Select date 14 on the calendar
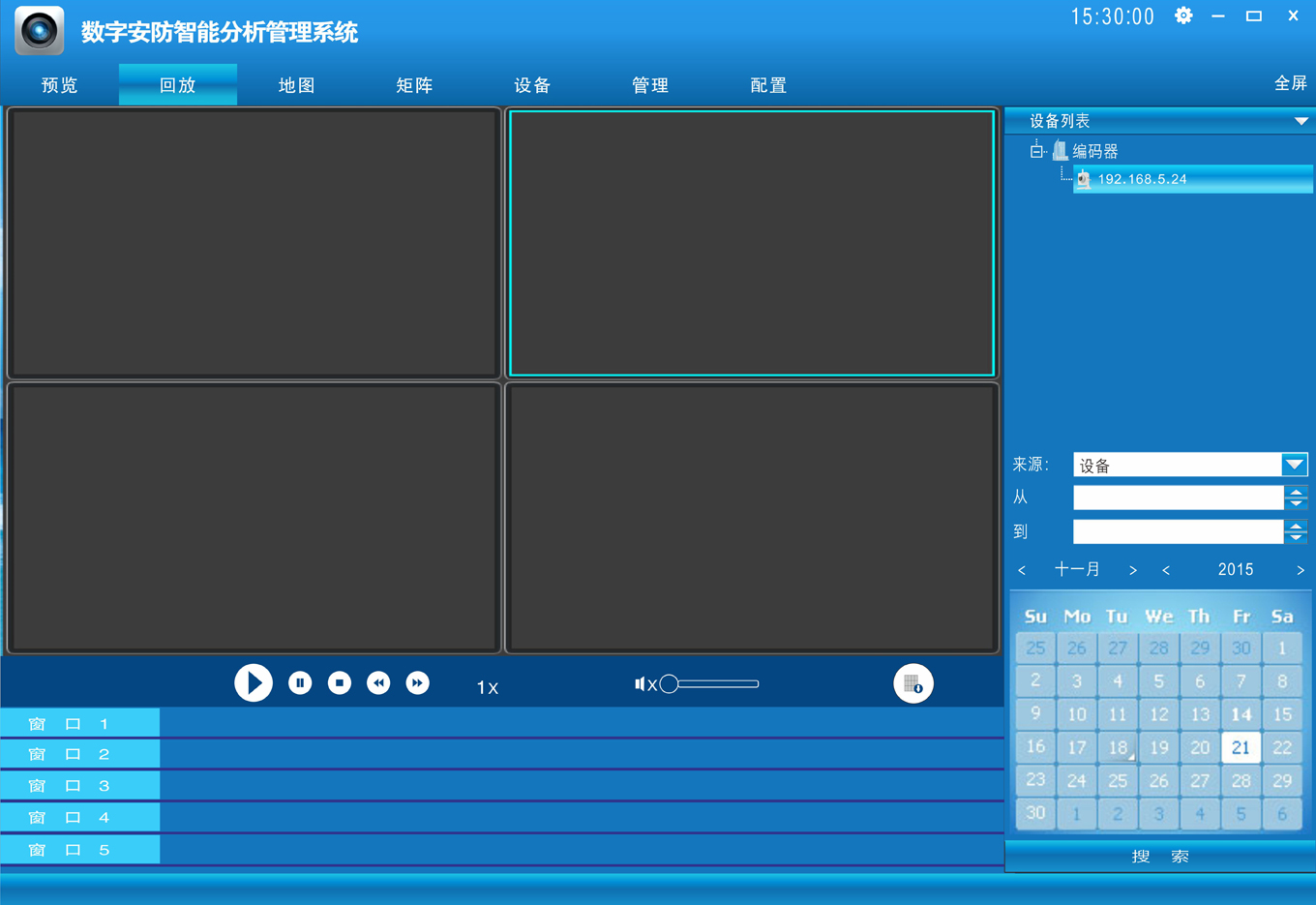Screen dimensions: 1316x905 click(1241, 713)
